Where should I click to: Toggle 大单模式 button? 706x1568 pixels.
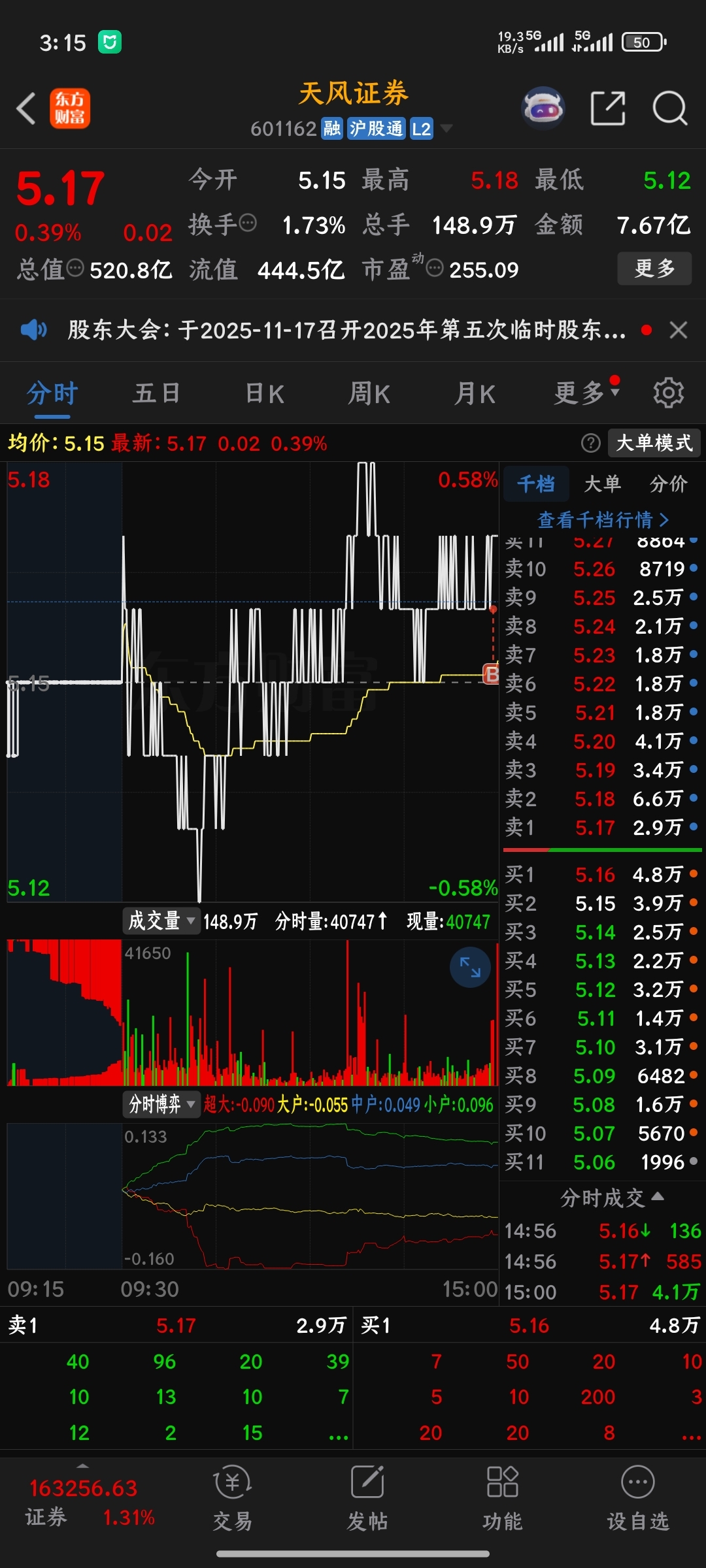point(654,443)
